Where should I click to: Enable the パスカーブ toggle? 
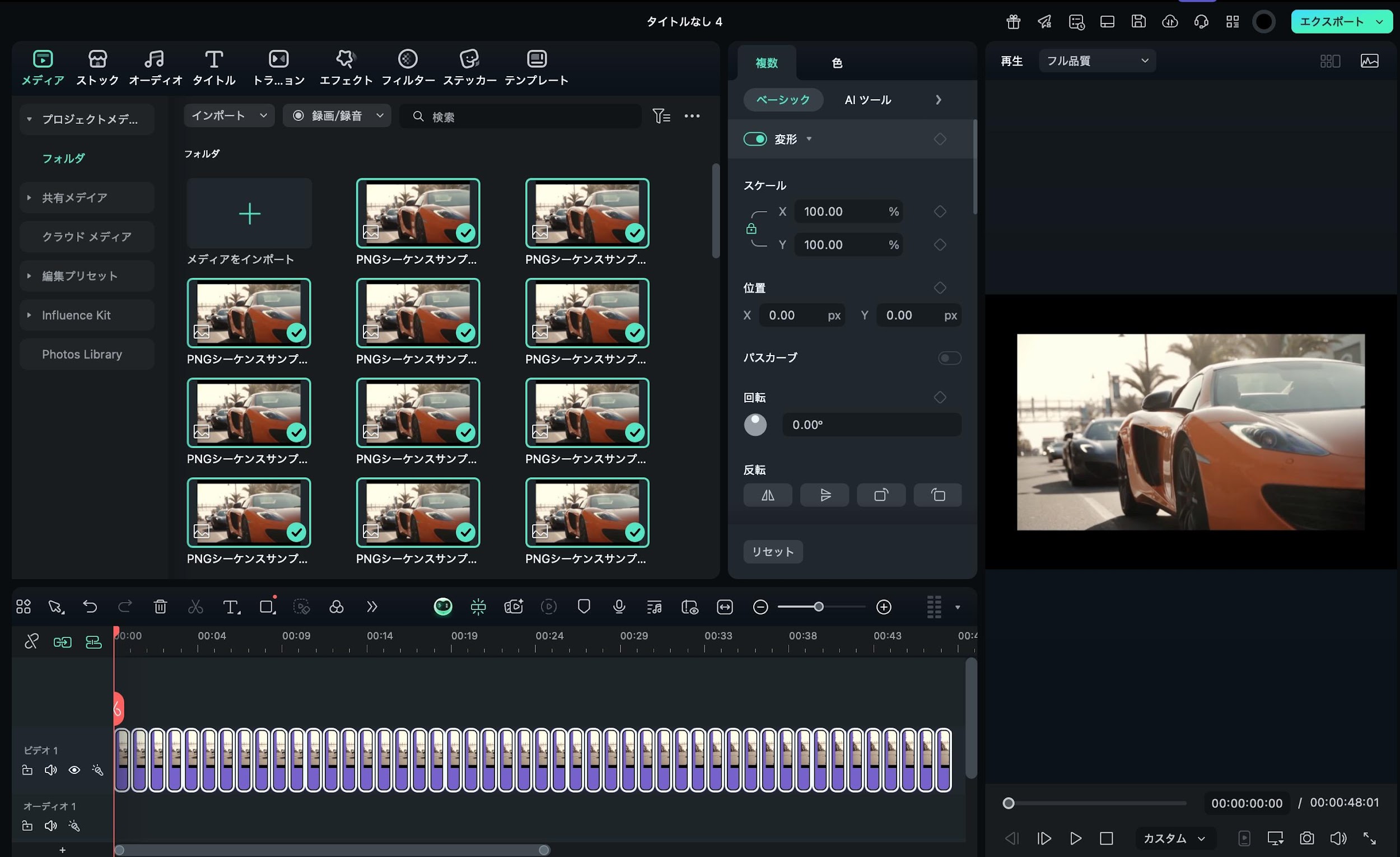[x=949, y=358]
